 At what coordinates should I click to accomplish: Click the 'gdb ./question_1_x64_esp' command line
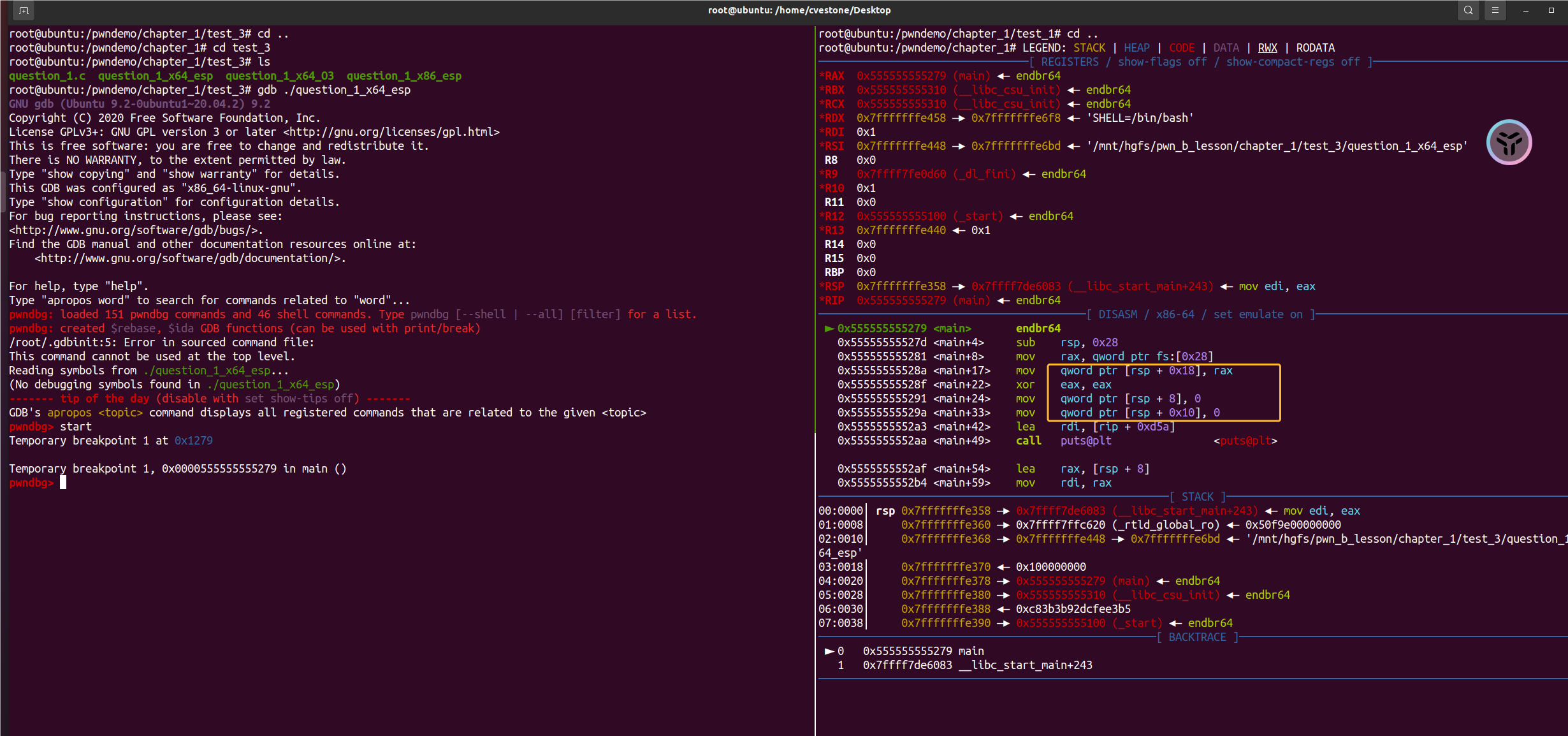click(x=334, y=90)
